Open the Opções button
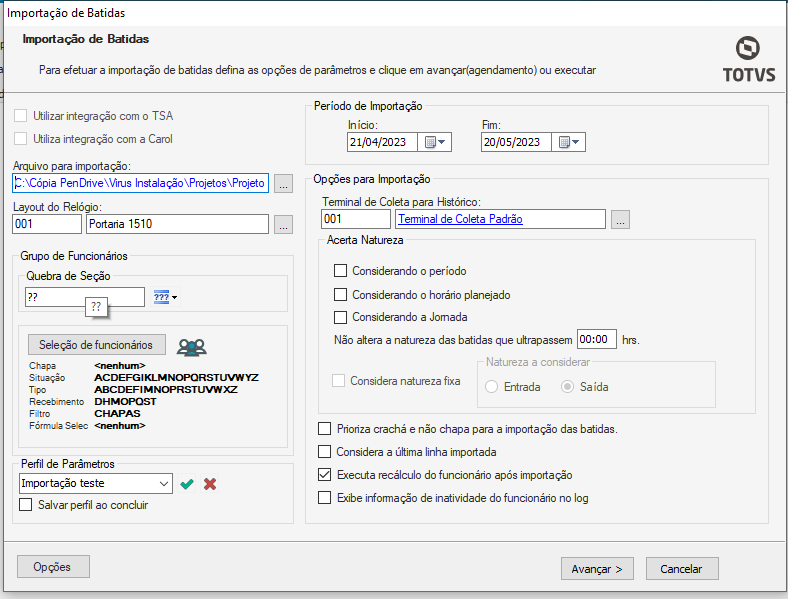788x599 pixels. (53, 567)
